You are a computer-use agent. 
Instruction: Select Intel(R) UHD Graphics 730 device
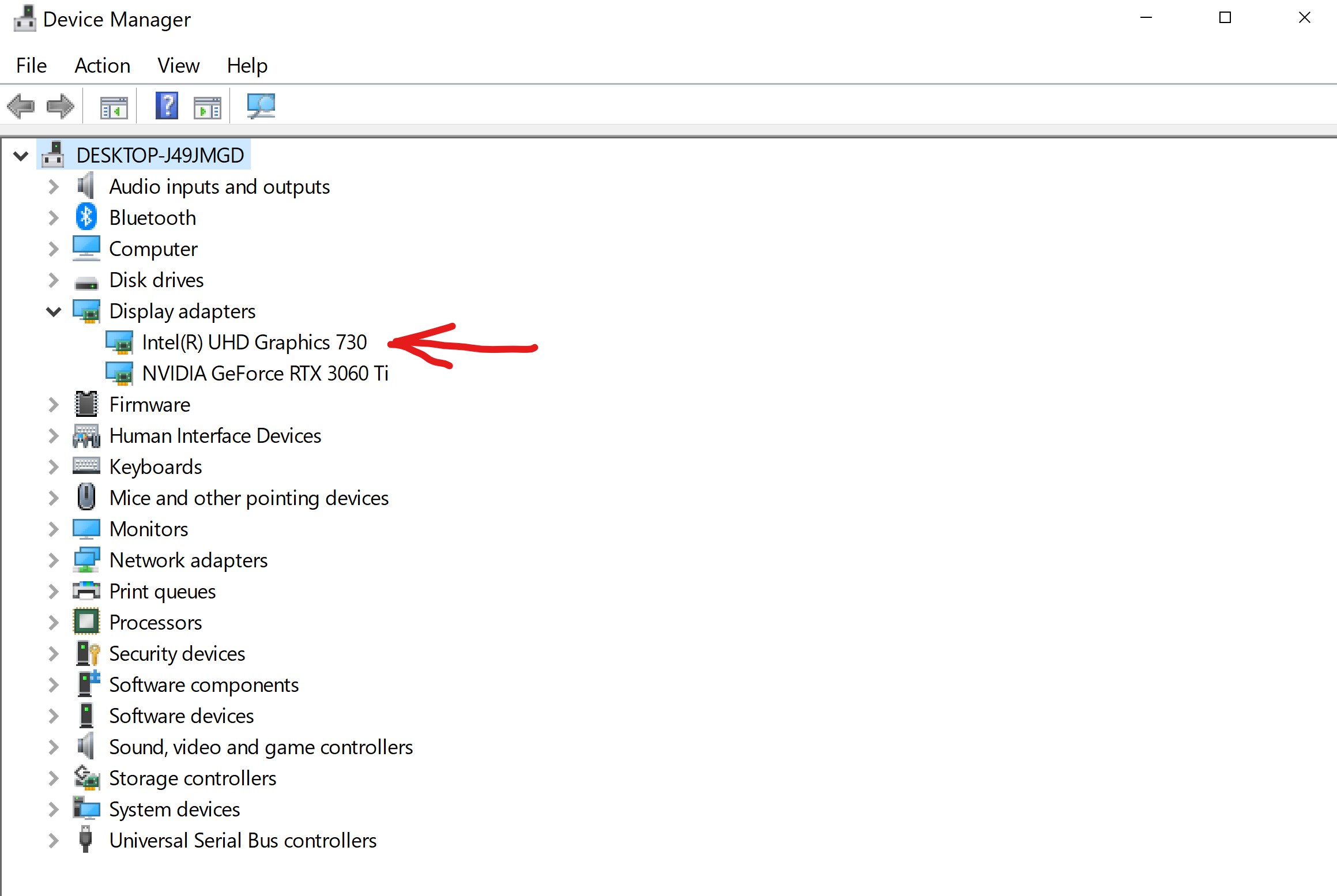pyautogui.click(x=254, y=342)
